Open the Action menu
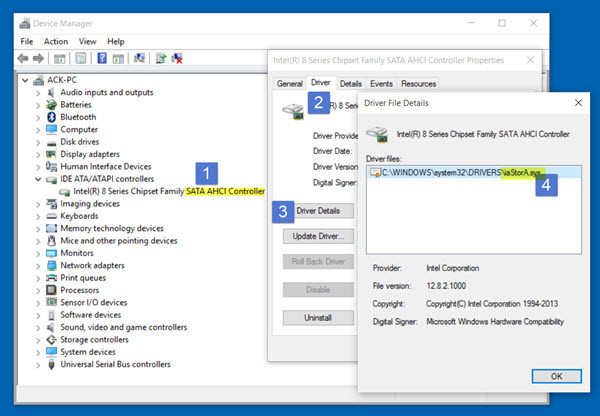The height and width of the screenshot is (416, 600). 56,41
